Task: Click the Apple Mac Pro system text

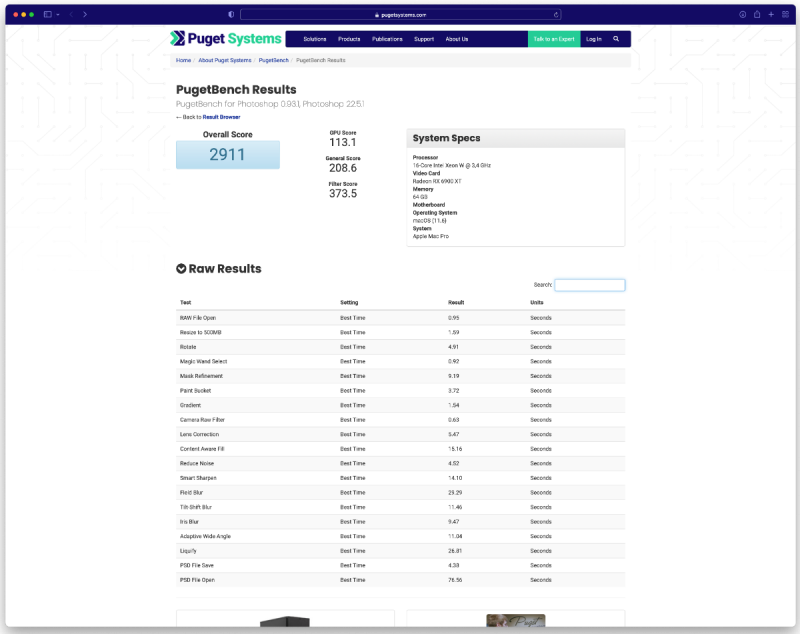Action: click(x=431, y=237)
